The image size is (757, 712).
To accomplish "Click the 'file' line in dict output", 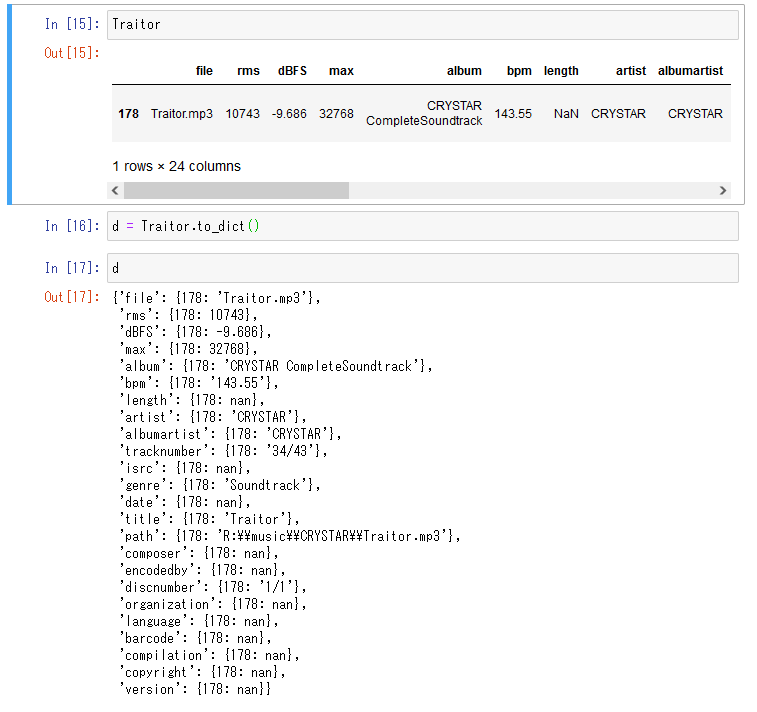I will [x=216, y=298].
